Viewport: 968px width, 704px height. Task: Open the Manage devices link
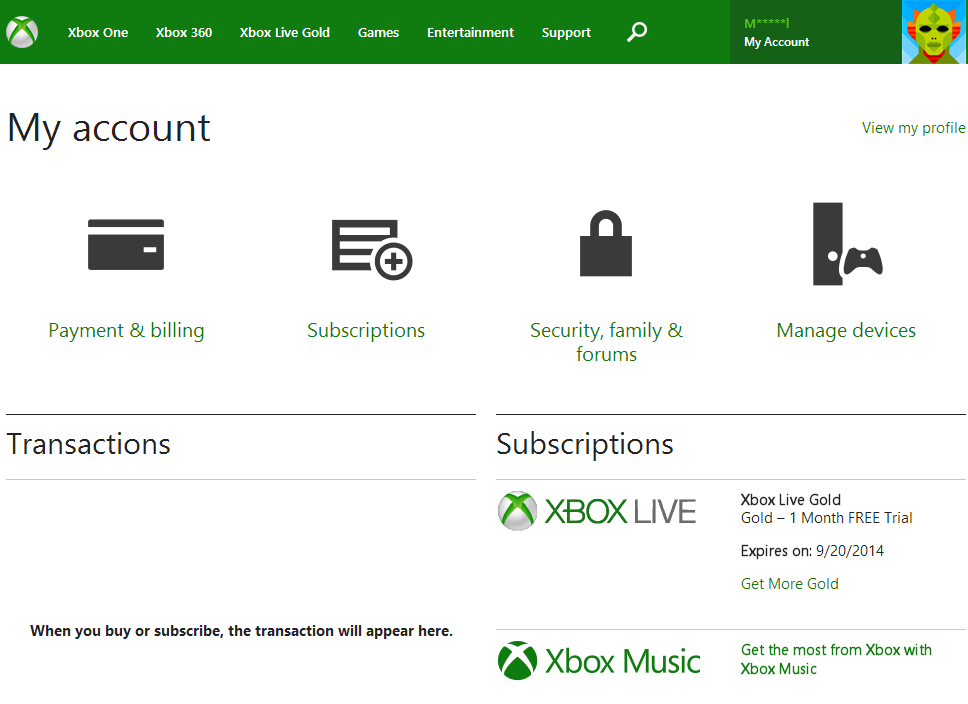click(846, 330)
